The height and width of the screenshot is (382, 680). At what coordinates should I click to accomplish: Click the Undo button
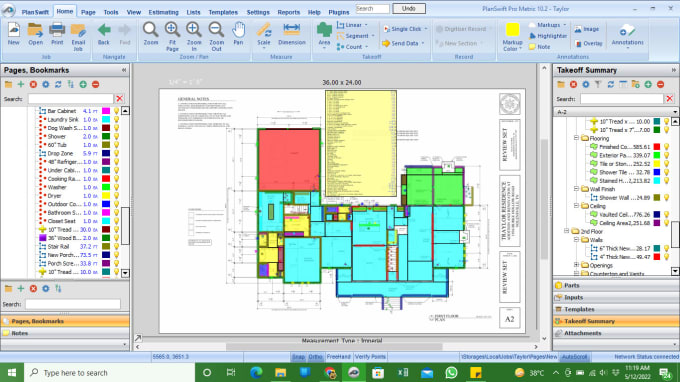[x=409, y=8]
